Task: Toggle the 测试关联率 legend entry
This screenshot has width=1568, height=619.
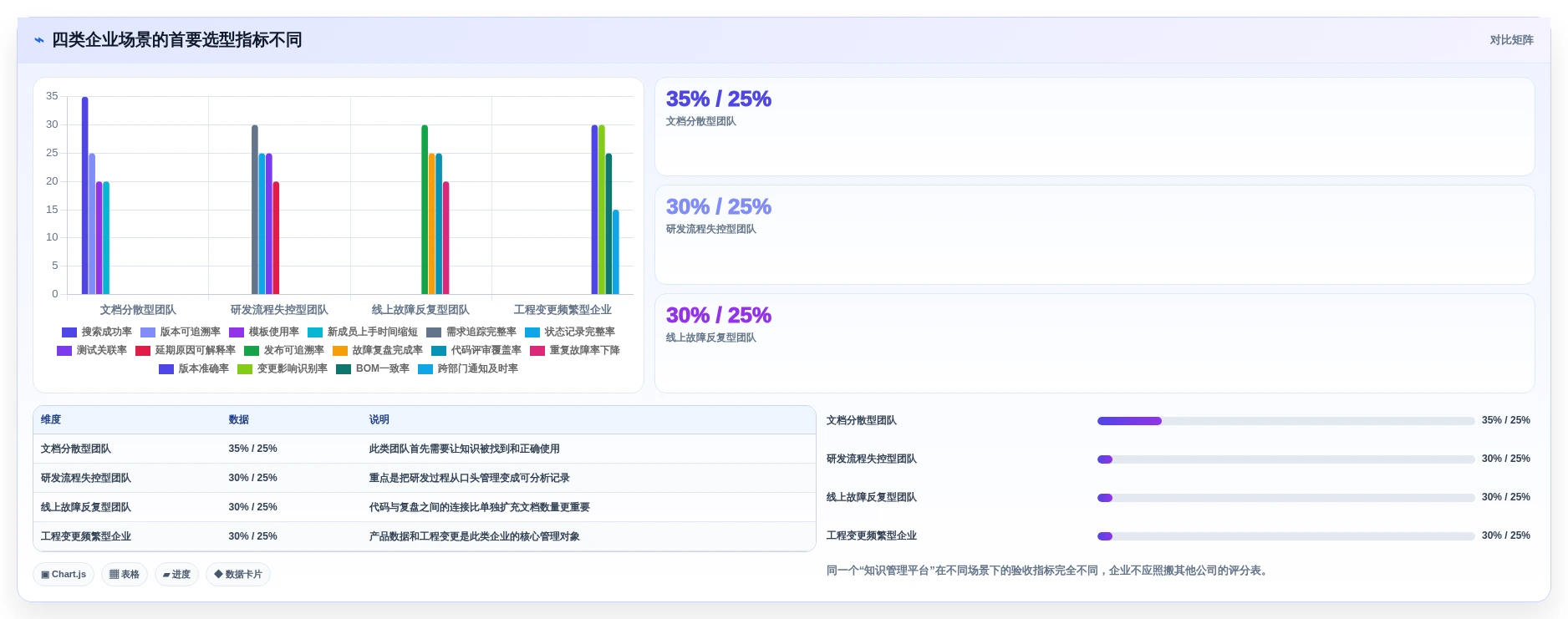Action: coord(92,350)
